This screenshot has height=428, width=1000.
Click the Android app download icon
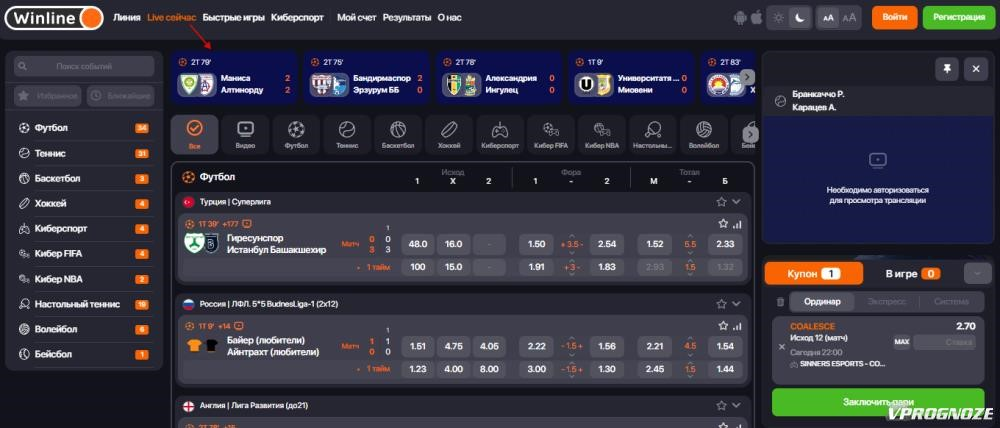click(740, 18)
